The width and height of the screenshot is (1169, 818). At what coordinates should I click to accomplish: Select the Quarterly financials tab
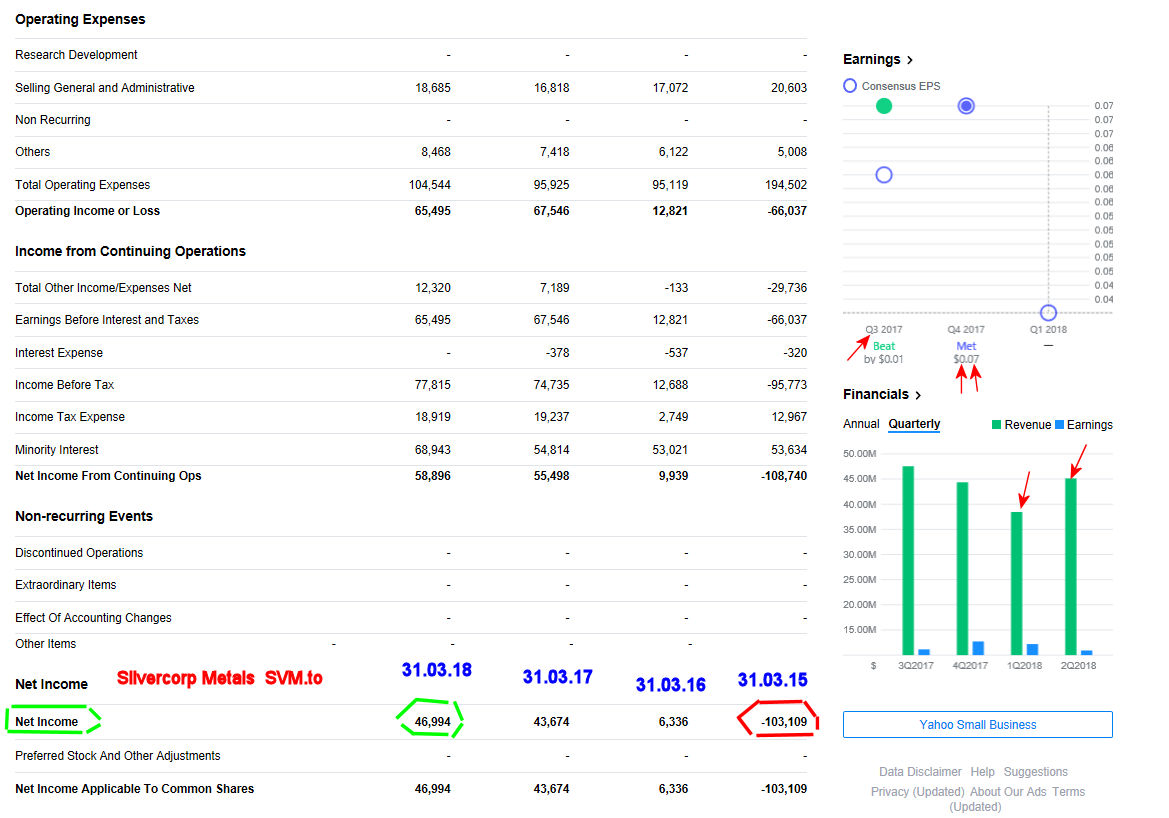tap(914, 424)
